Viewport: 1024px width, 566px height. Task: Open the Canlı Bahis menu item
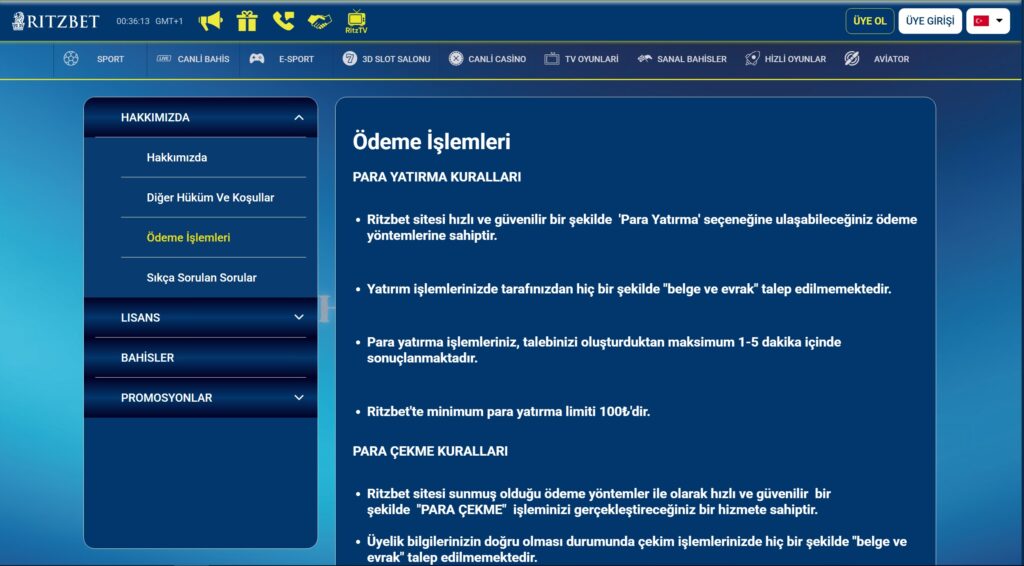[203, 59]
